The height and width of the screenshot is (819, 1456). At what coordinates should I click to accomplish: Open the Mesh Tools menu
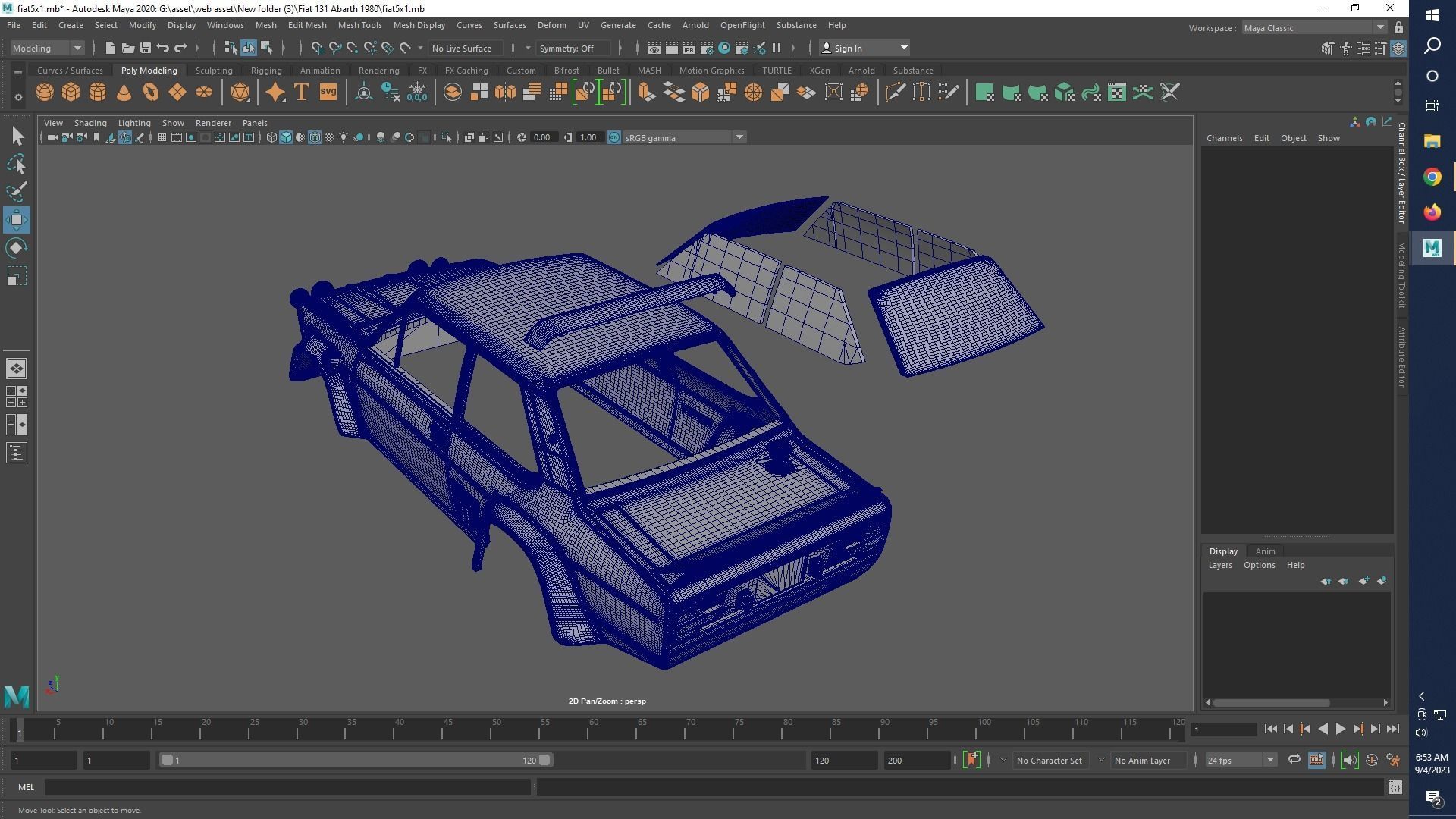pos(359,25)
